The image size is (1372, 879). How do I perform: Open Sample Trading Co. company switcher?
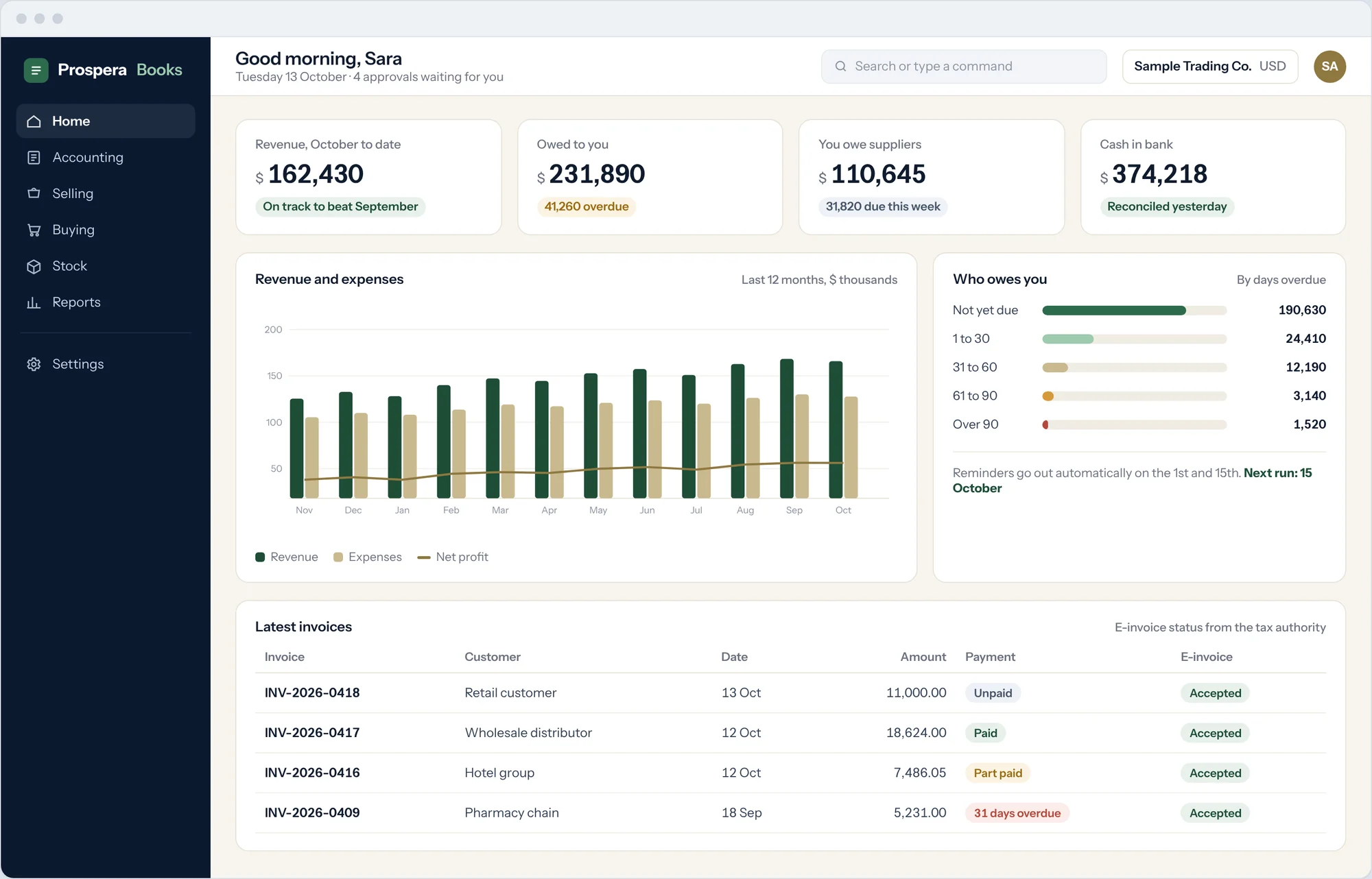[1210, 67]
